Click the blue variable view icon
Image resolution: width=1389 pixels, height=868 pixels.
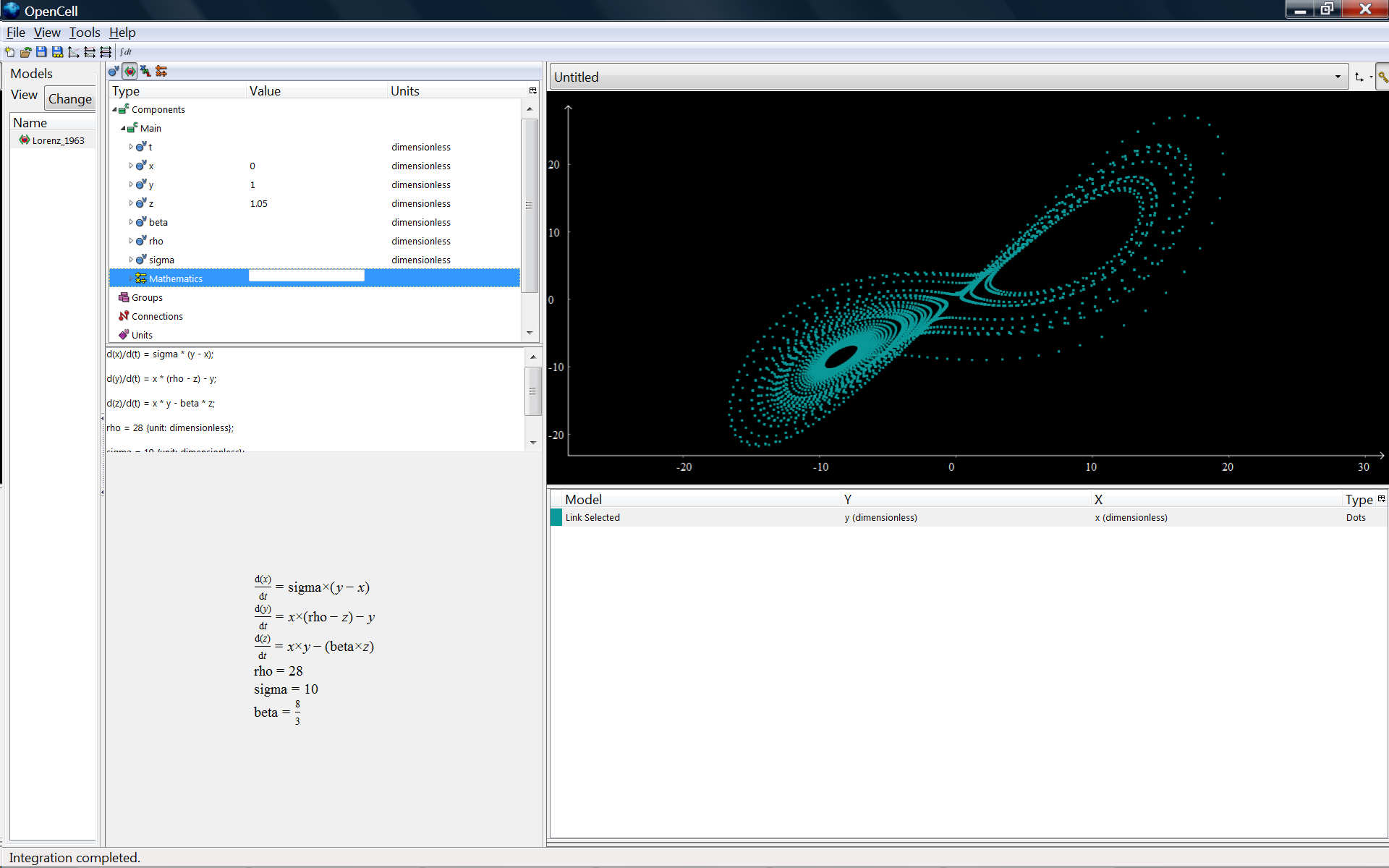pyautogui.click(x=114, y=71)
